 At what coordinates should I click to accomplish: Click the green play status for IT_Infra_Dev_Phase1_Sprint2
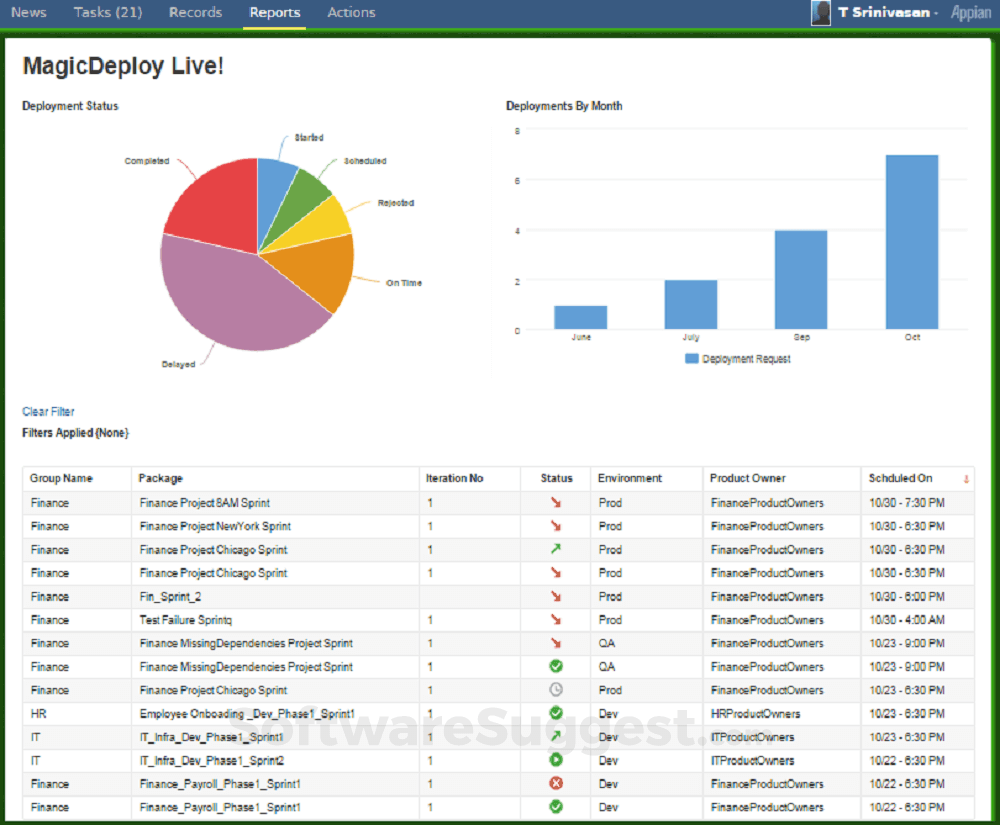(556, 760)
